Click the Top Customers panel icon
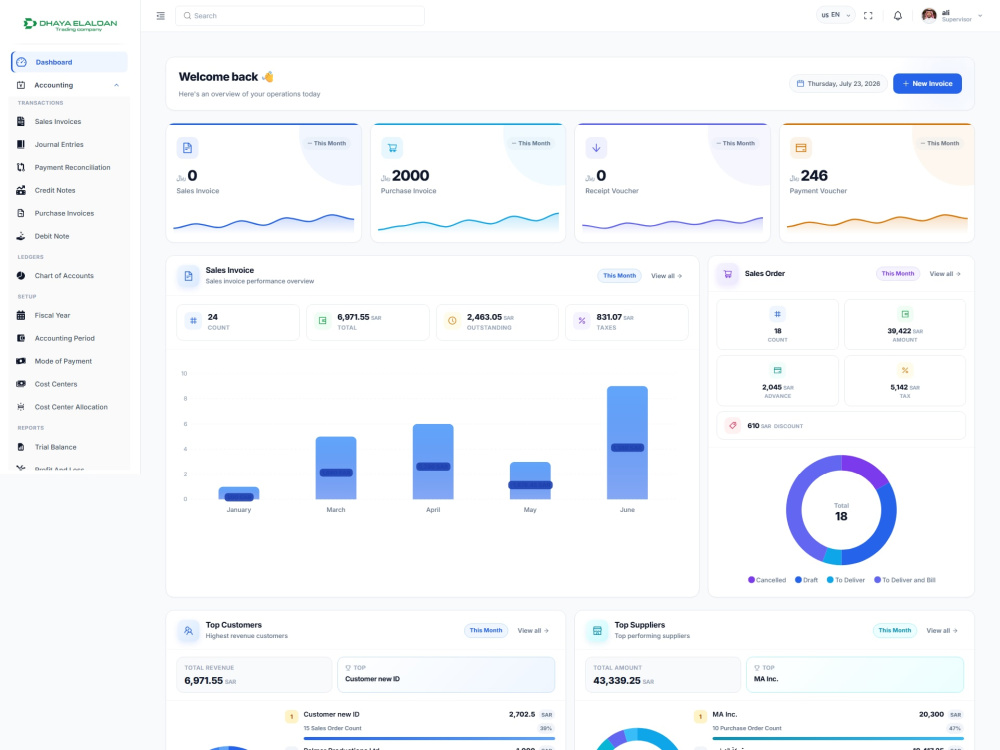The height and width of the screenshot is (750, 1000). tap(188, 631)
